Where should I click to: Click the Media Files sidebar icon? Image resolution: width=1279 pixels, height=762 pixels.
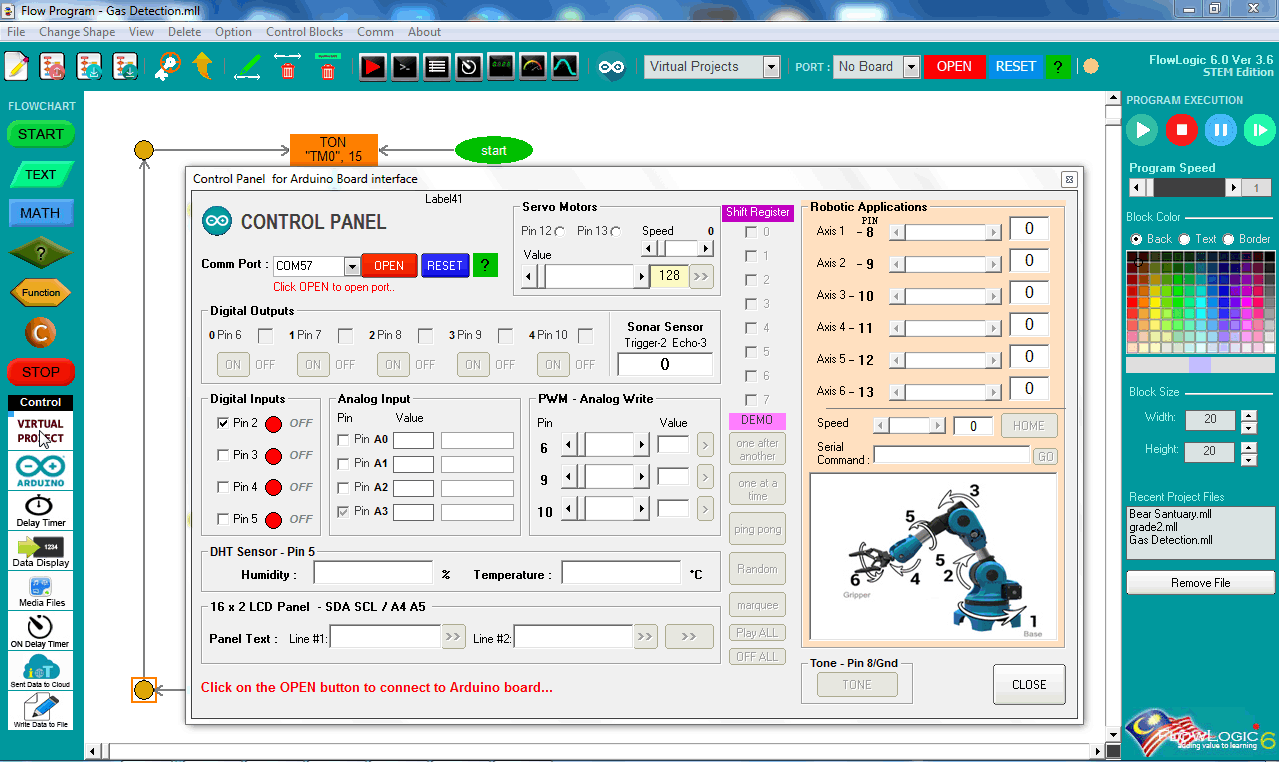pyautogui.click(x=39, y=590)
